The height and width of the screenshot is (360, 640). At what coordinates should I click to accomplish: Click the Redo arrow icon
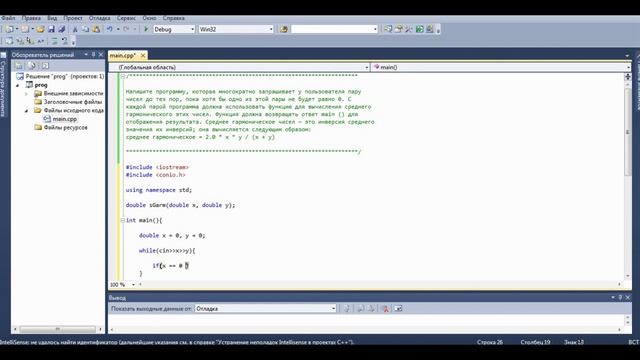pyautogui.click(x=126, y=29)
